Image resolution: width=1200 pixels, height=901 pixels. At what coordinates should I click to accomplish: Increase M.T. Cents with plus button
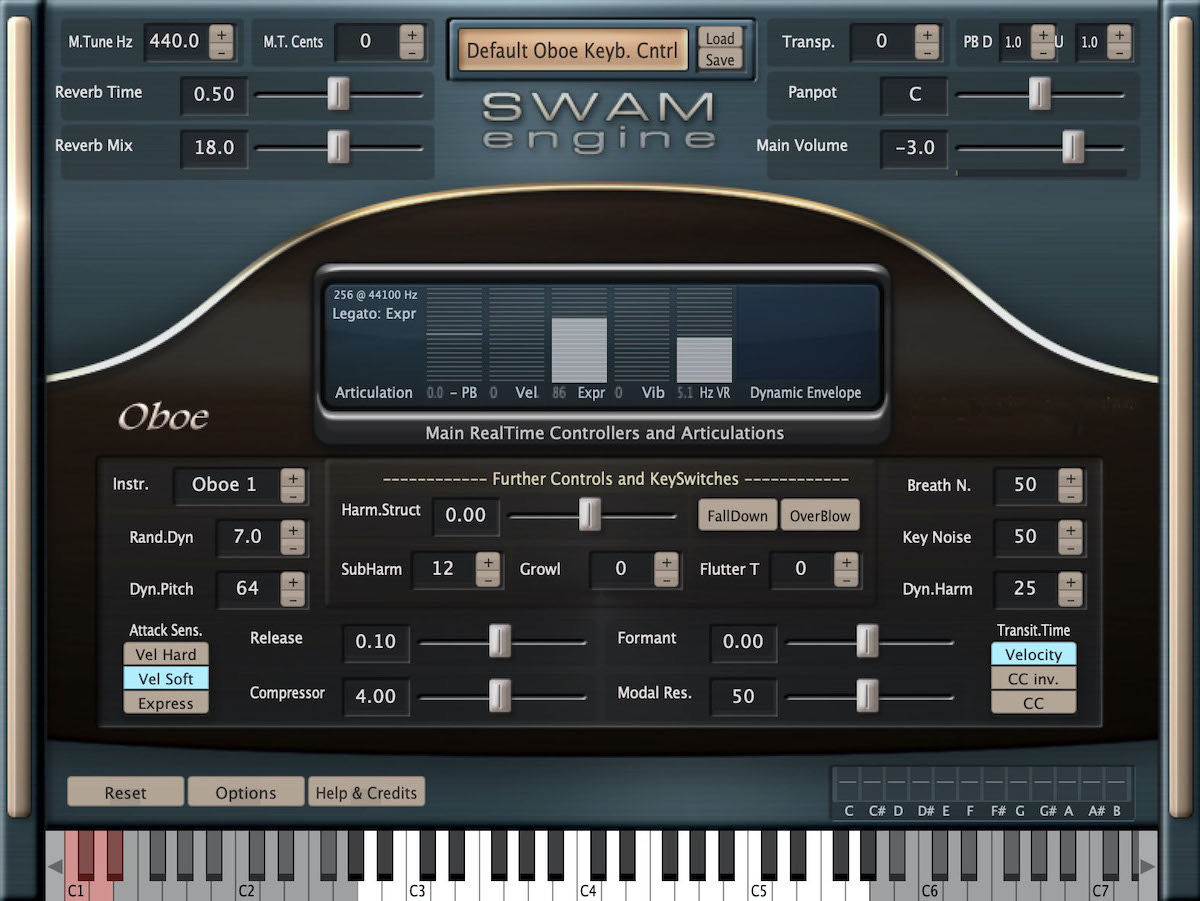pyautogui.click(x=411, y=34)
